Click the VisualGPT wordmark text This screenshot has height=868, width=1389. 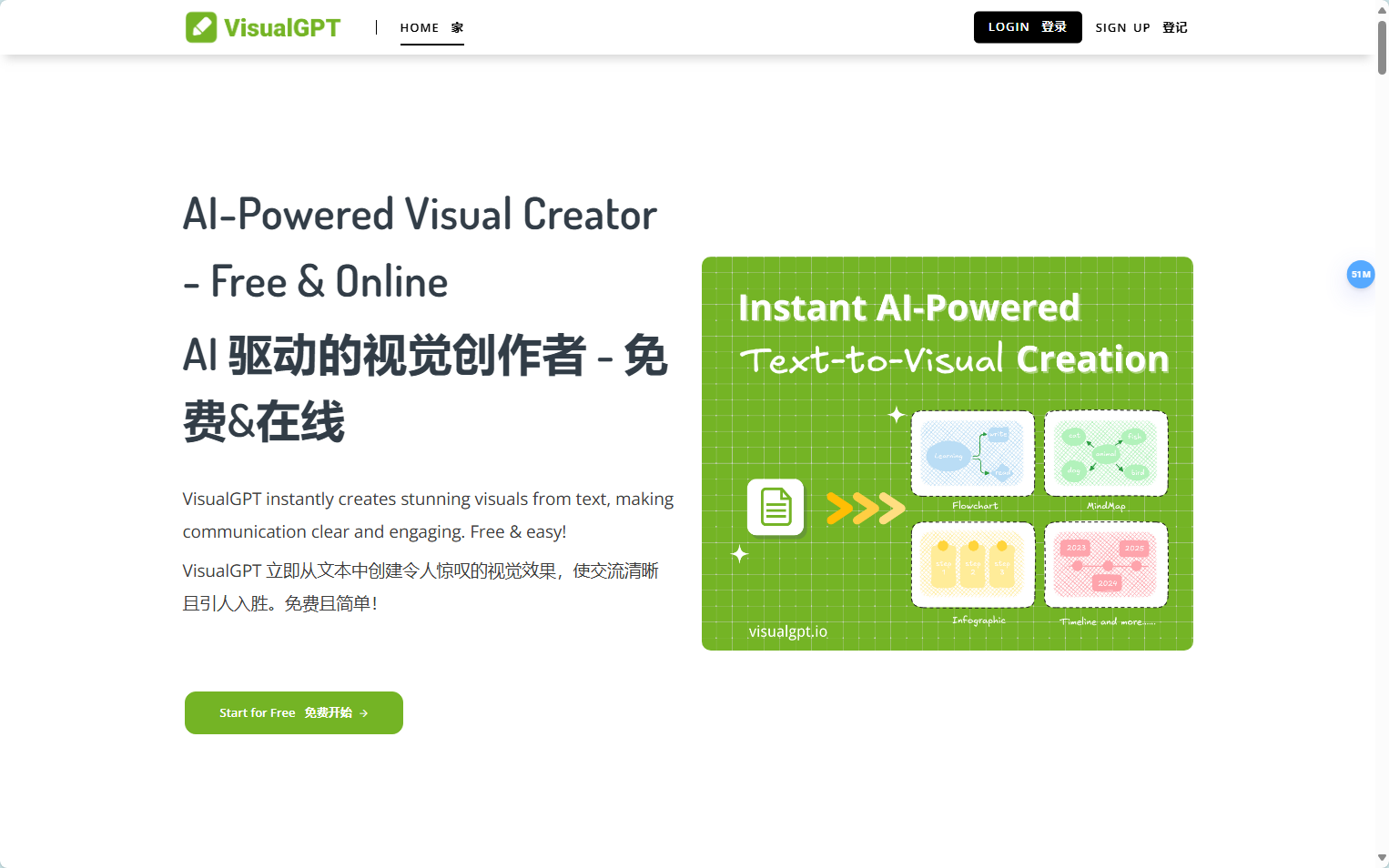(282, 27)
